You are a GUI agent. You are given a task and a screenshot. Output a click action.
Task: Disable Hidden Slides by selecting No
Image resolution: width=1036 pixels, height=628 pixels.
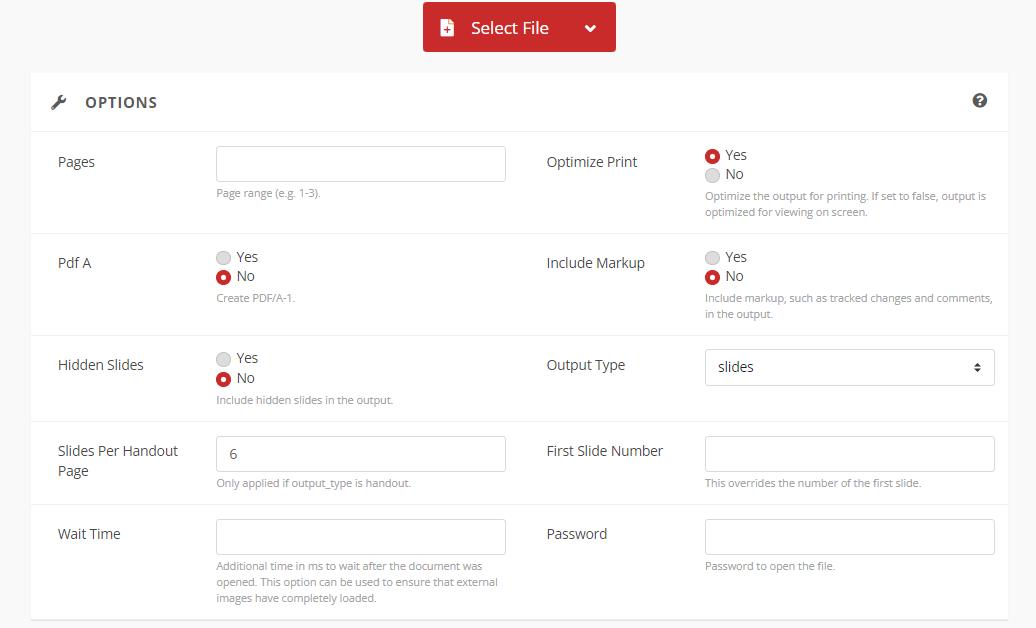click(222, 378)
